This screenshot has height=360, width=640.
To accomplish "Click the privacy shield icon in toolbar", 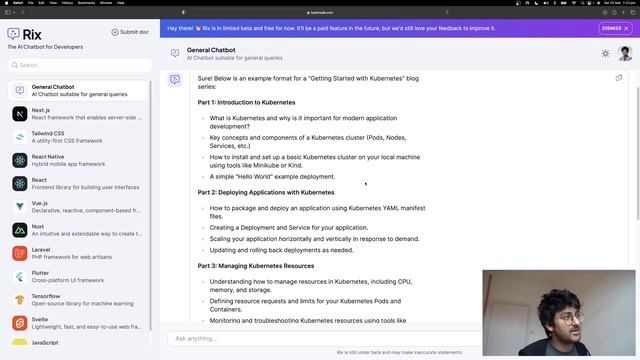I will 184,13.
